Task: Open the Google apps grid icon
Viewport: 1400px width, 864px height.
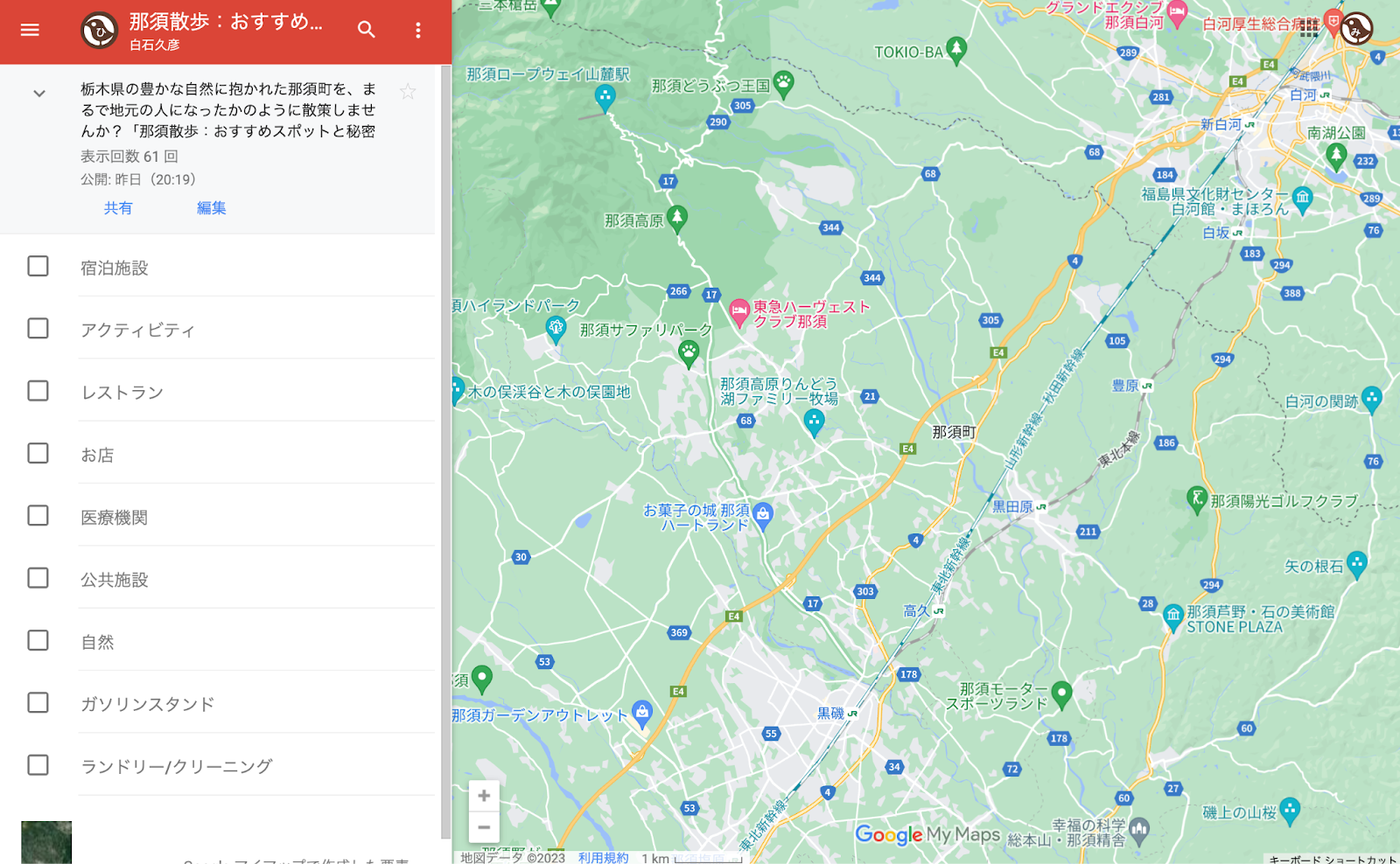Action: 1309,27
